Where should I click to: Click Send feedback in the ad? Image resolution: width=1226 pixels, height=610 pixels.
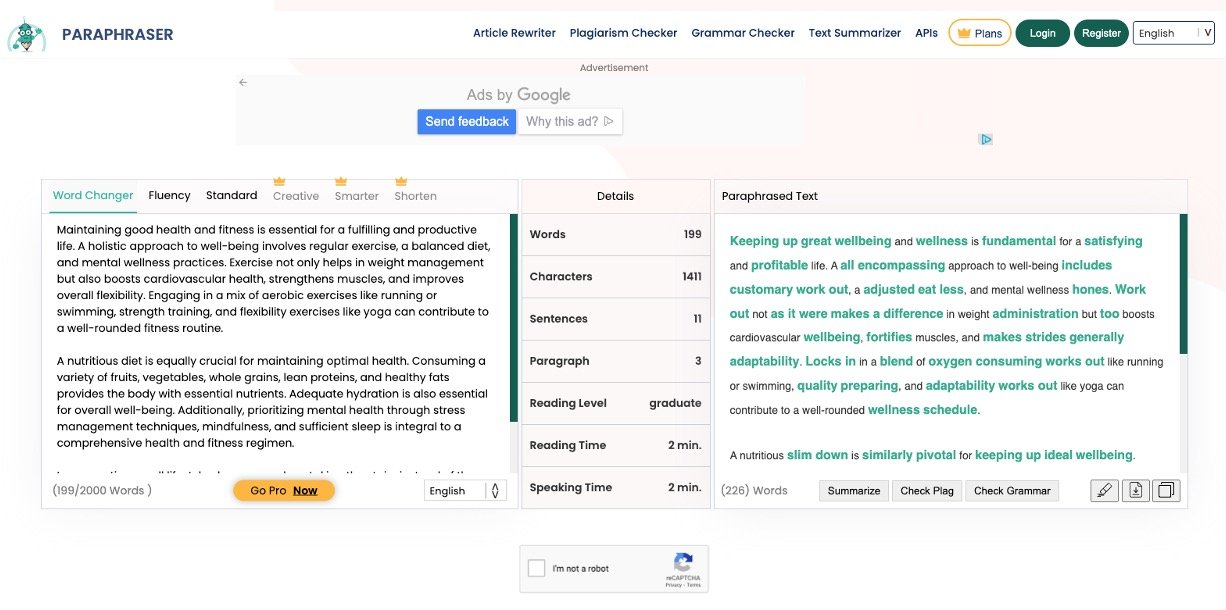tap(467, 121)
